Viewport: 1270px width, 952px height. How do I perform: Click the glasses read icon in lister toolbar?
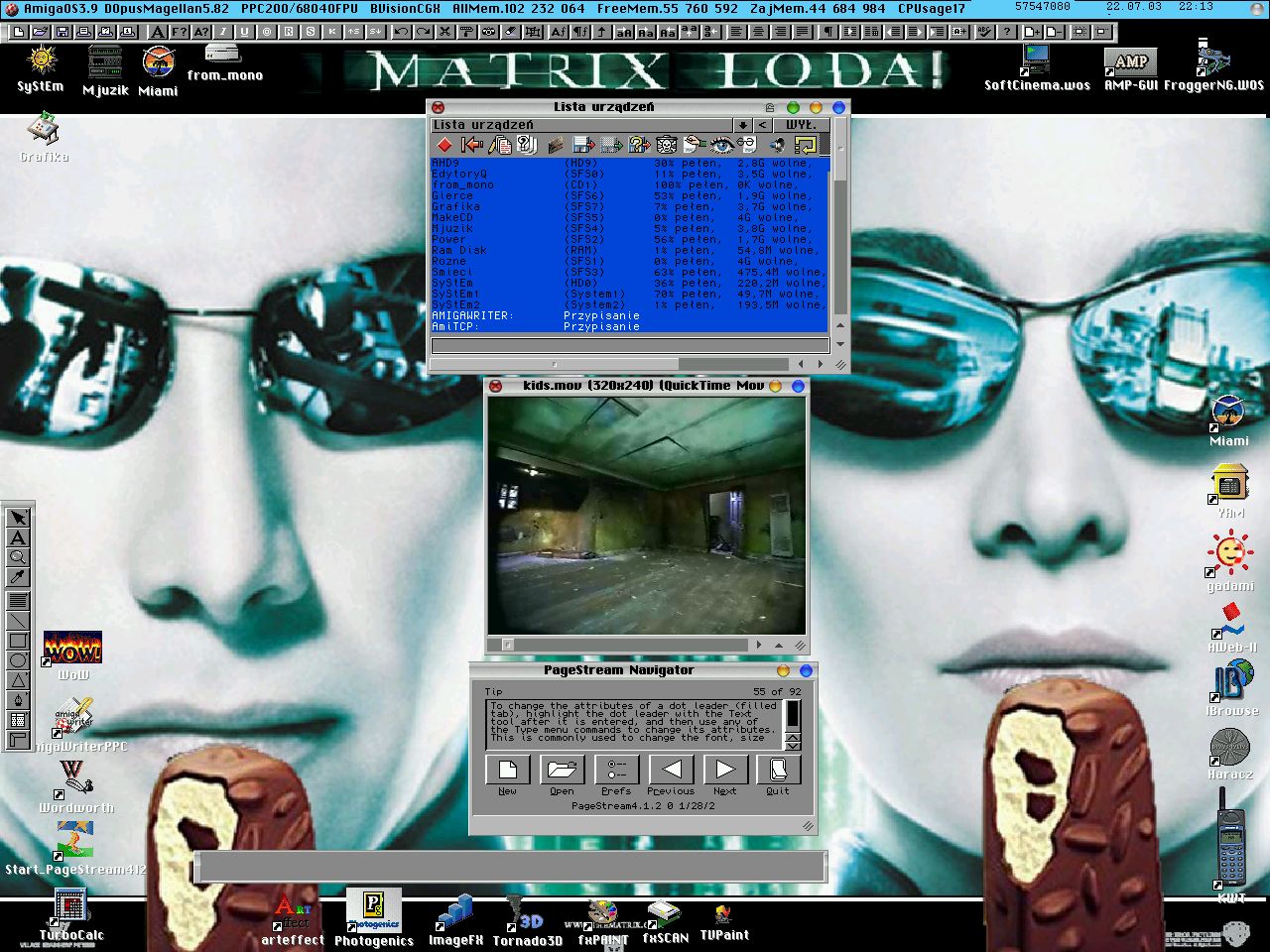[x=748, y=145]
